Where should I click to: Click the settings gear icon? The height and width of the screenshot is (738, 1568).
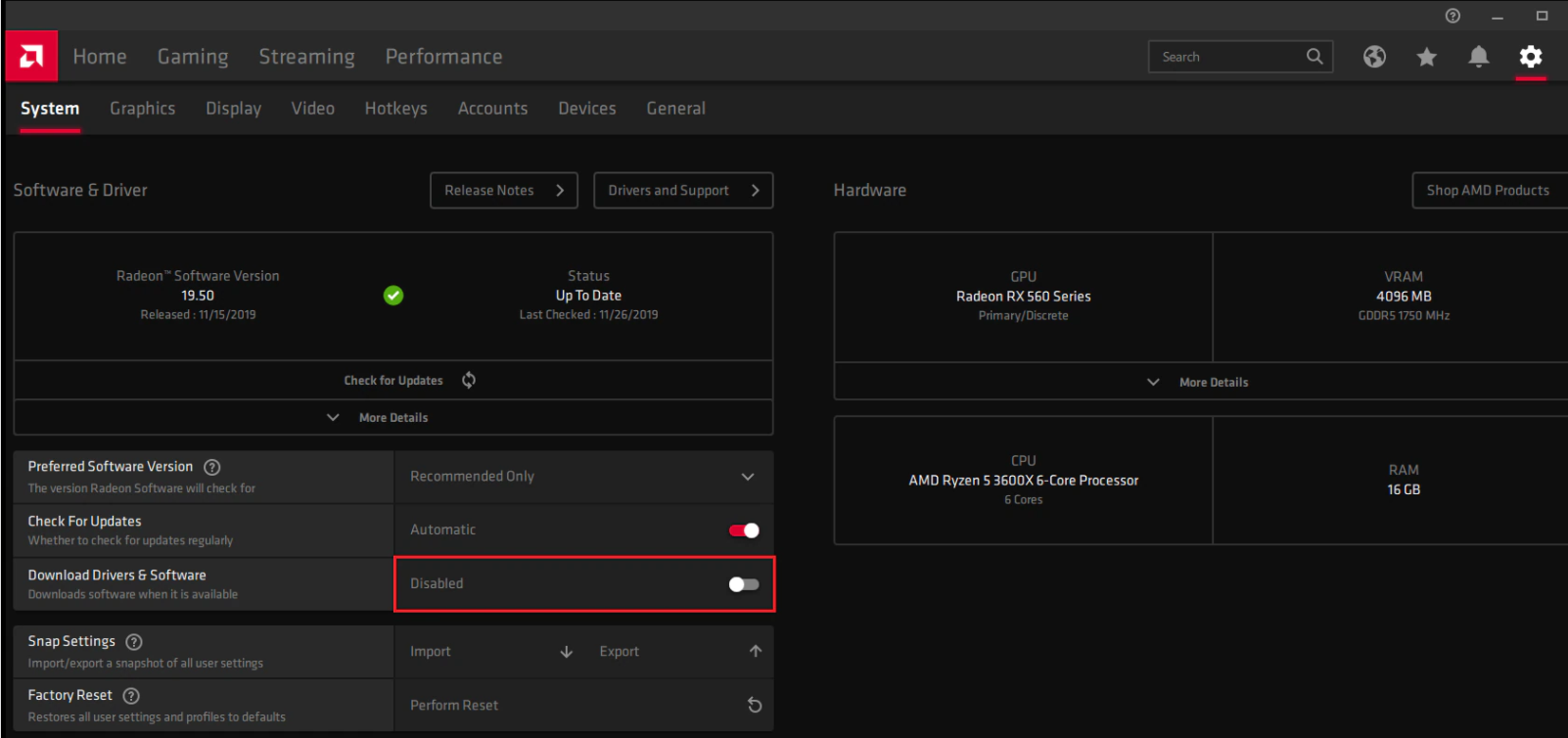[1530, 57]
